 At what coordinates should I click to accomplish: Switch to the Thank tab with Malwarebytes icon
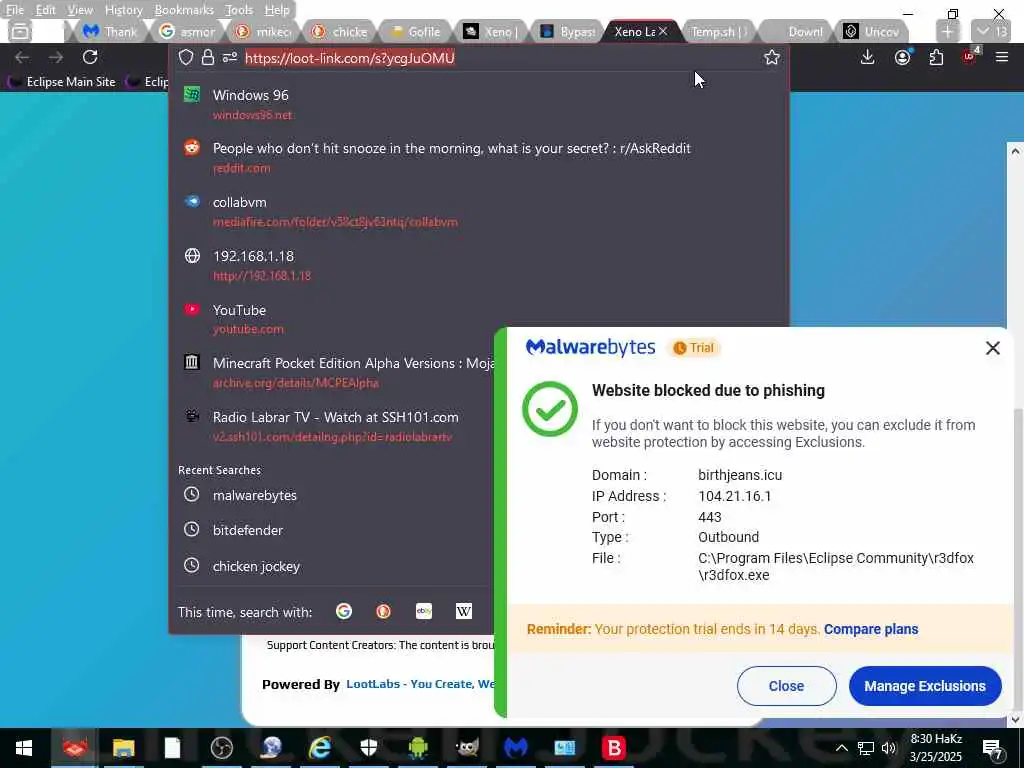[x=111, y=31]
